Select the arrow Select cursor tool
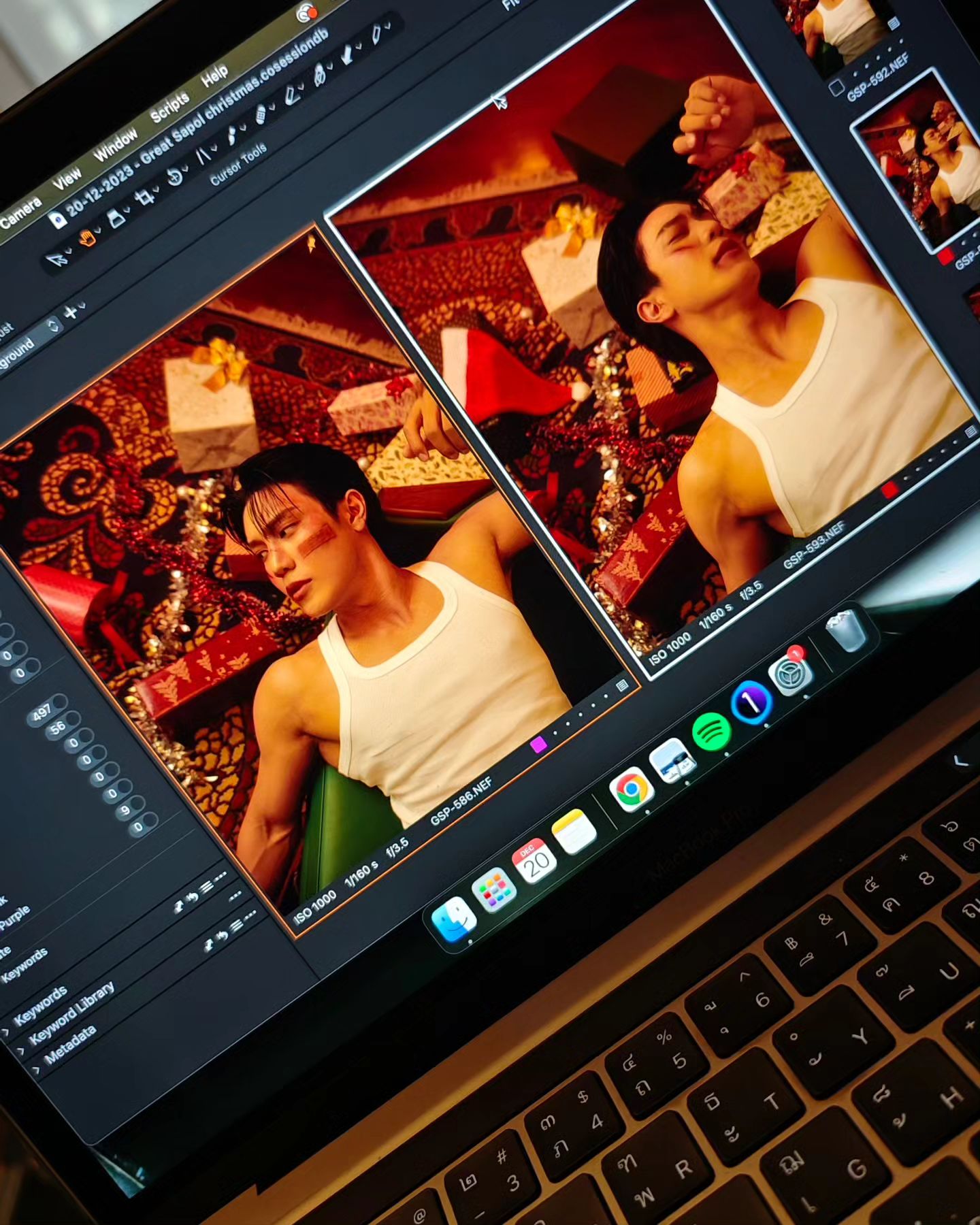 pos(56,259)
